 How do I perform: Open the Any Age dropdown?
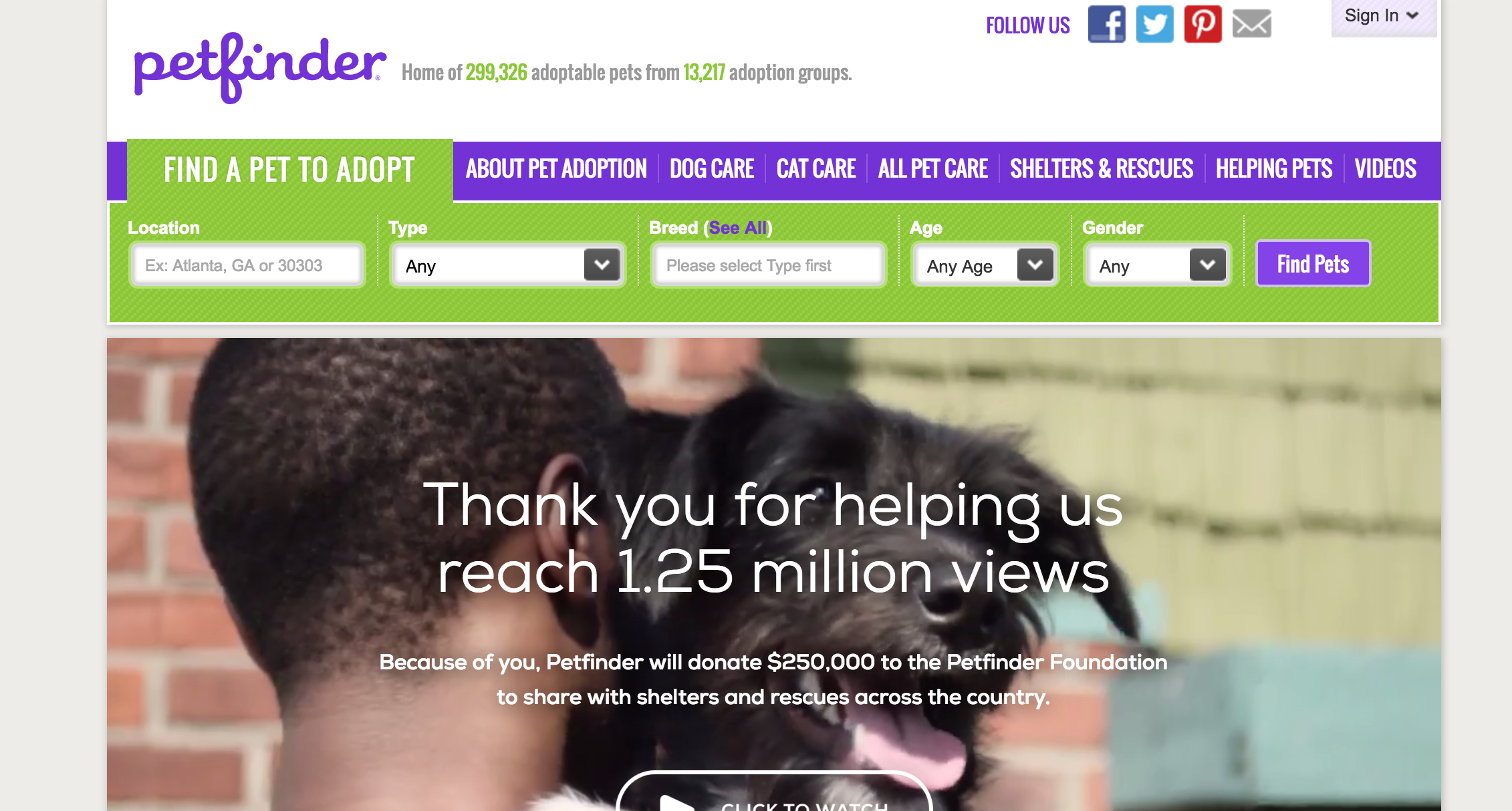(x=985, y=265)
